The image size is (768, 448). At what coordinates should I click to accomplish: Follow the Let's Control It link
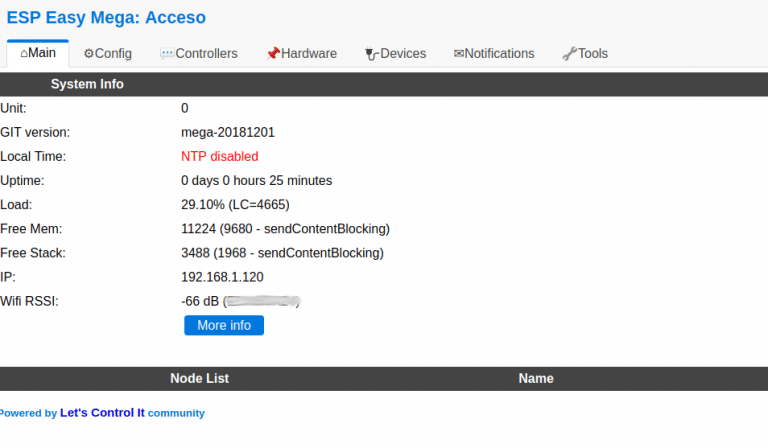pyautogui.click(x=102, y=412)
